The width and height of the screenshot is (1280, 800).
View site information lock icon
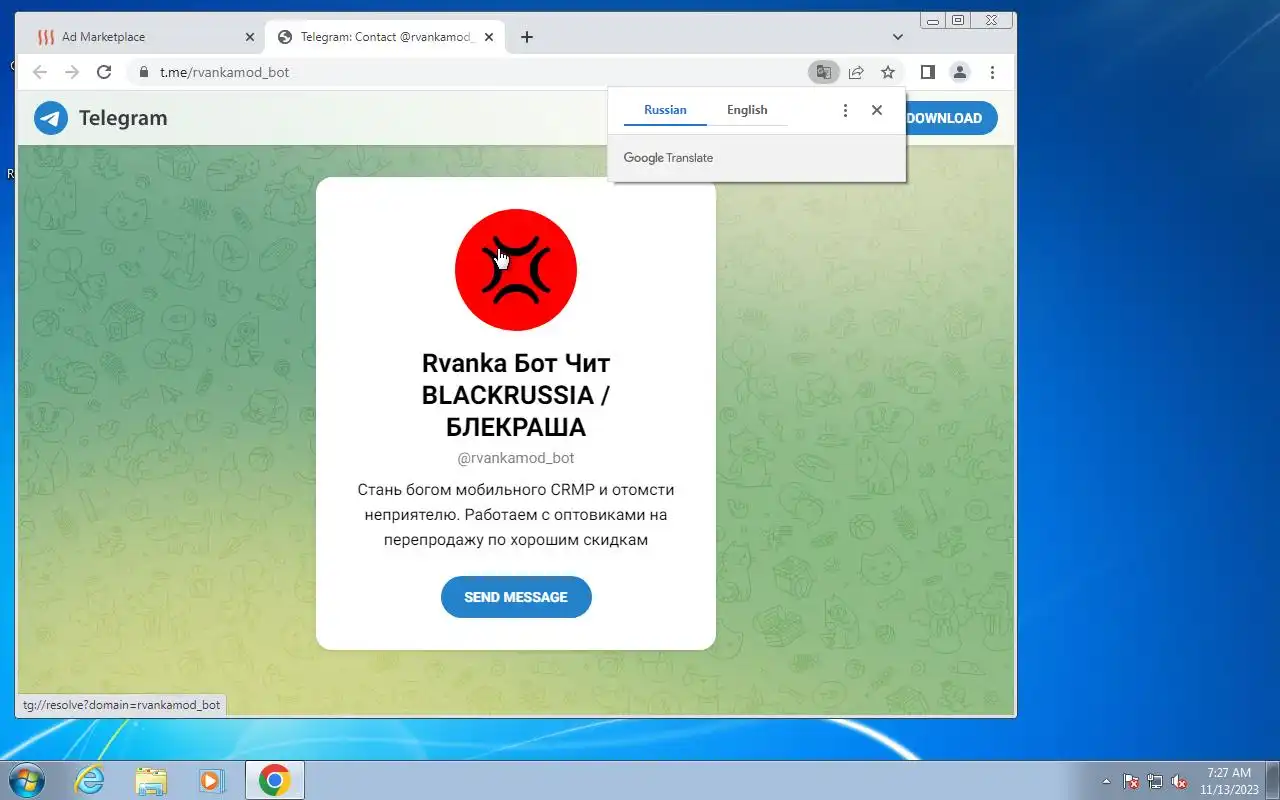[x=143, y=72]
